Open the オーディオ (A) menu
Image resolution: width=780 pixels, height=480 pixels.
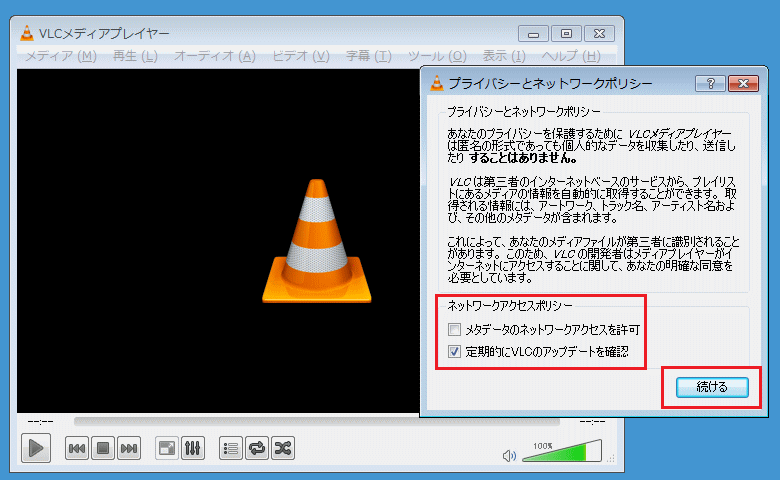point(214,56)
